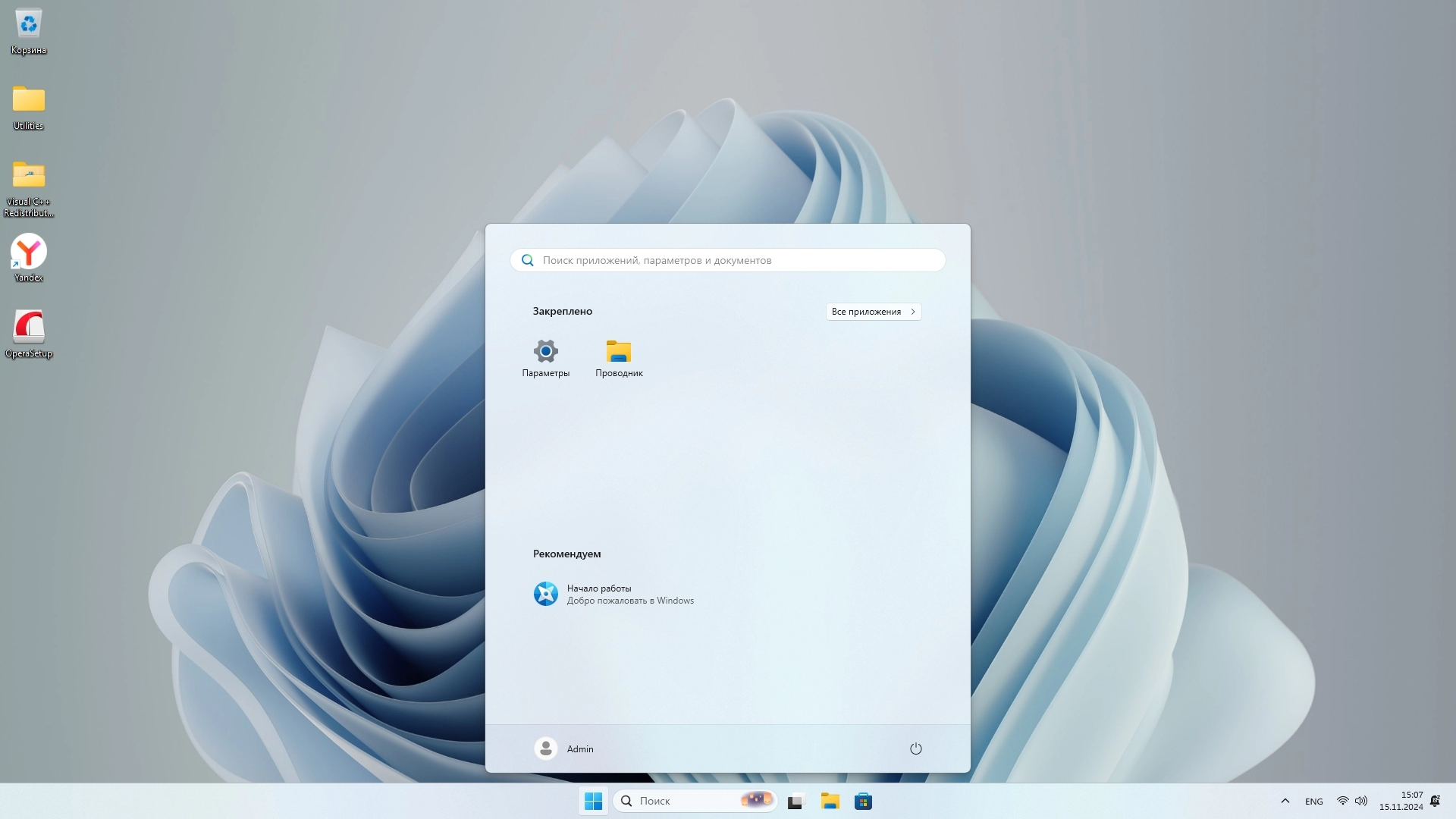Click the power button in Start menu
Viewport: 1456px width, 819px height.
pos(915,748)
